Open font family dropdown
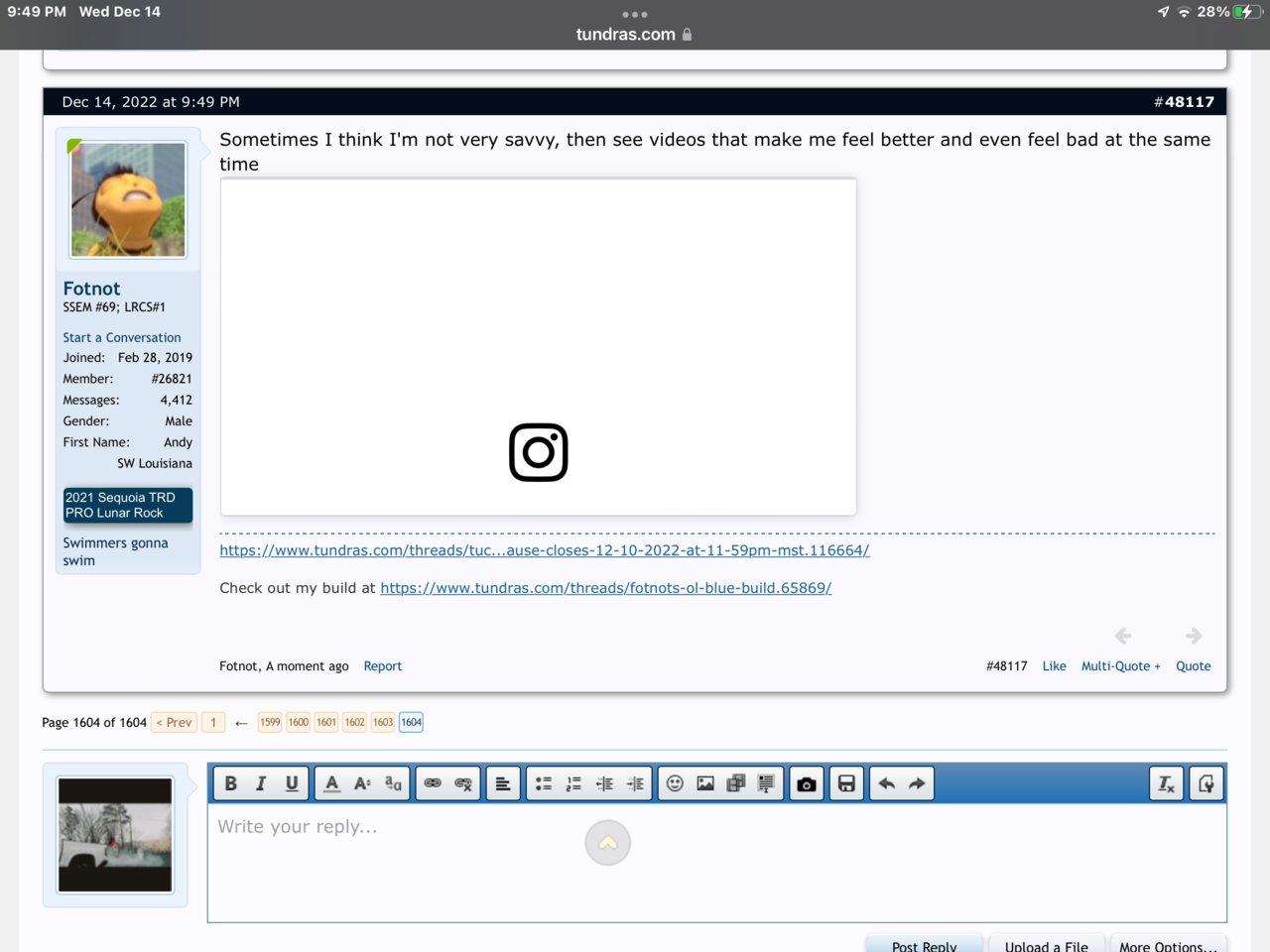This screenshot has width=1270, height=952. pos(394,783)
